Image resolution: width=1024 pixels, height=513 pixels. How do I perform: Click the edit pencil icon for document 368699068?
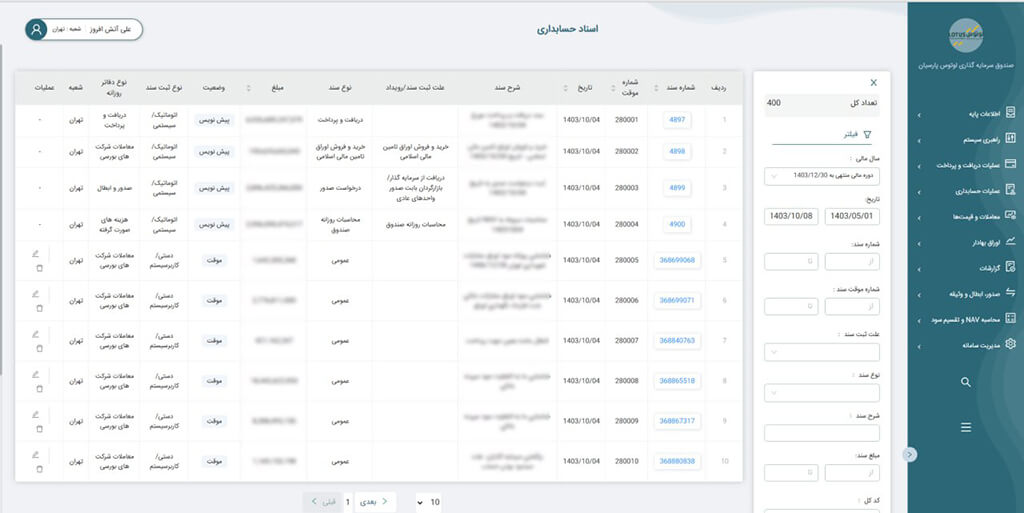(37, 252)
